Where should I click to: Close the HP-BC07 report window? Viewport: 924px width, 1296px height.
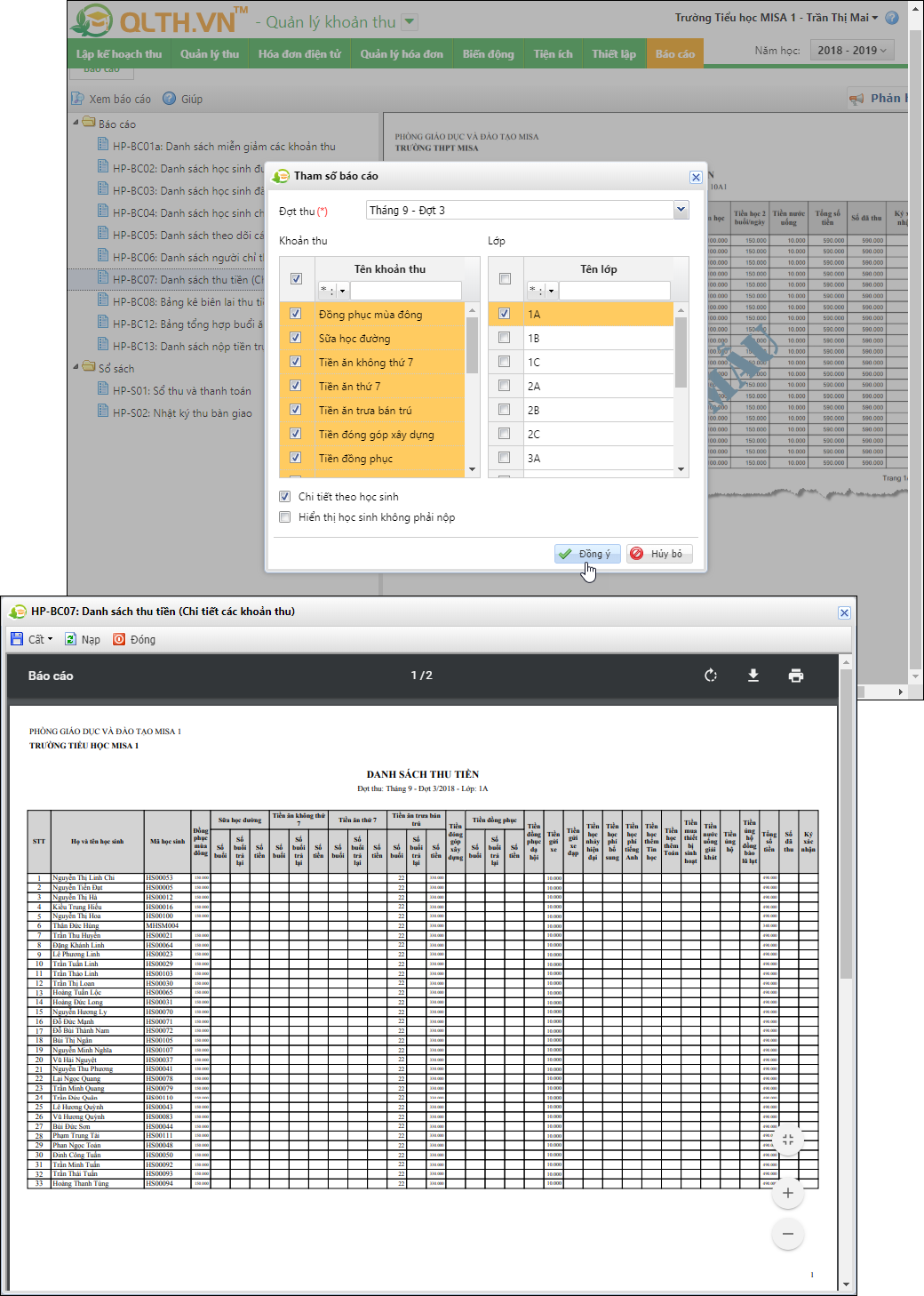[x=845, y=612]
